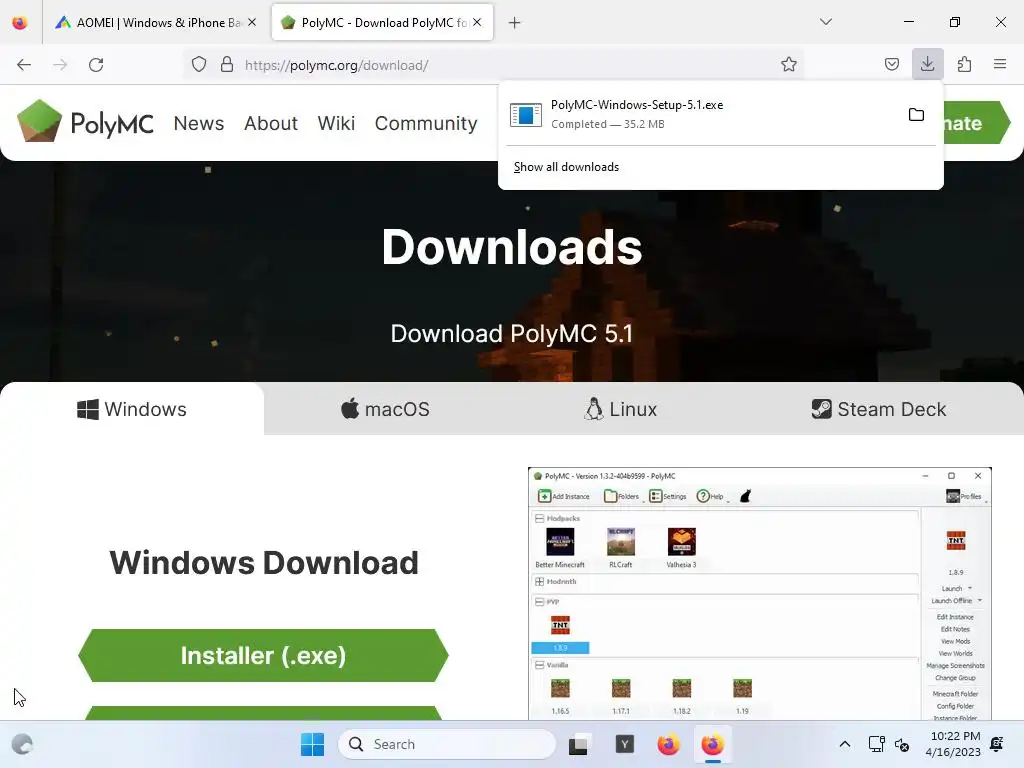This screenshot has height=768, width=1024.
Task: Open Task View icon on taskbar
Action: click(579, 744)
